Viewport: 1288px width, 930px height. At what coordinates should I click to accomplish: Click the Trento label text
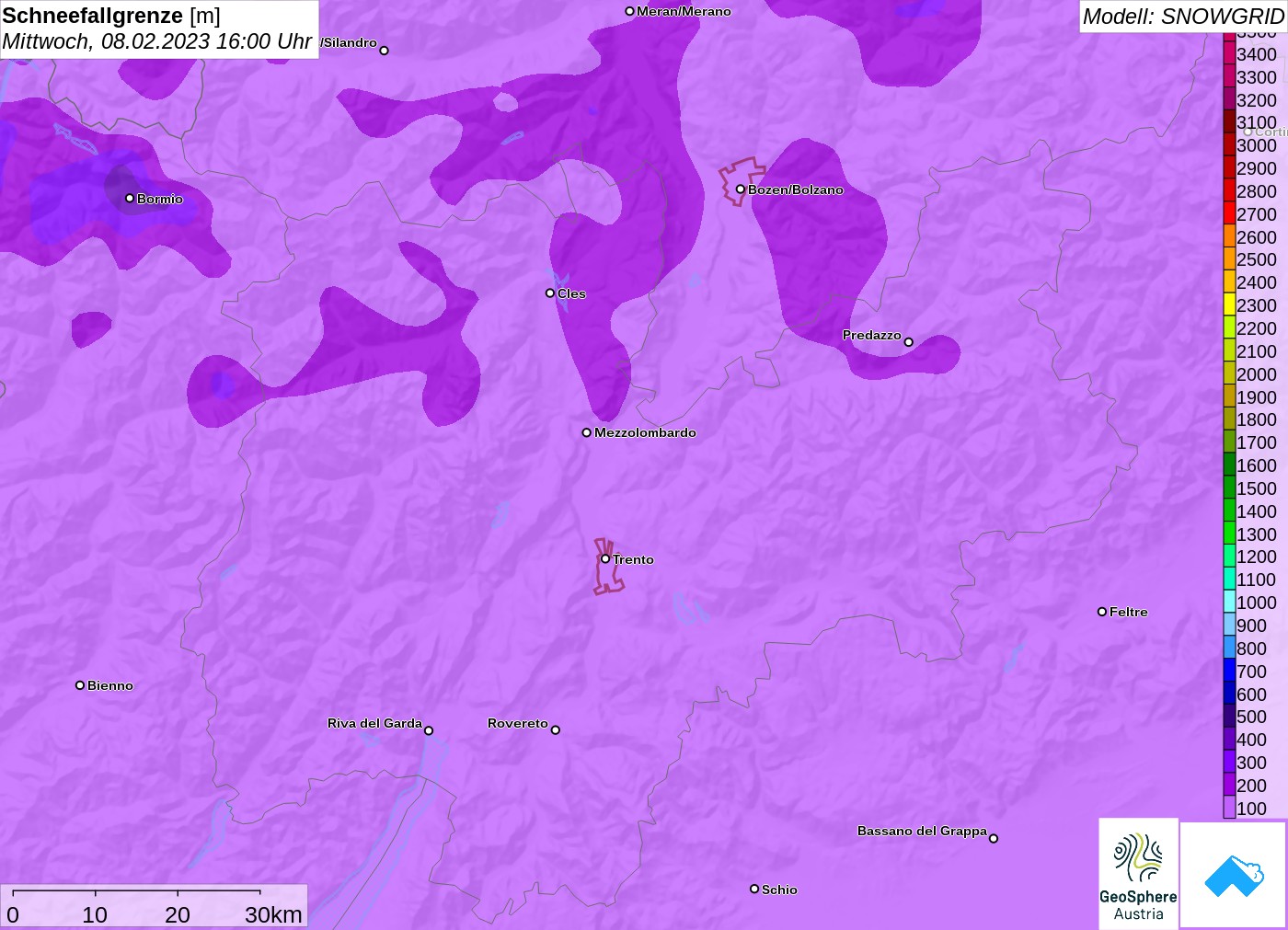tap(634, 559)
